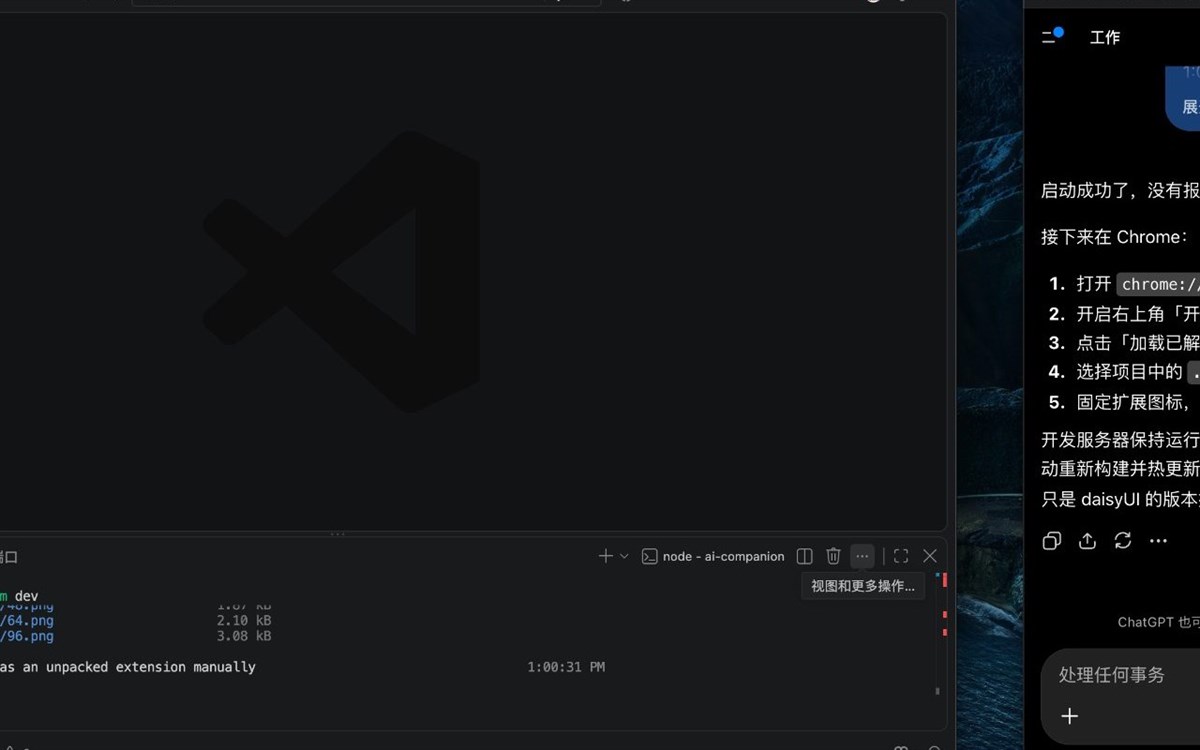
Task: Open views and more actions ellipsis
Action: pyautogui.click(x=862, y=556)
